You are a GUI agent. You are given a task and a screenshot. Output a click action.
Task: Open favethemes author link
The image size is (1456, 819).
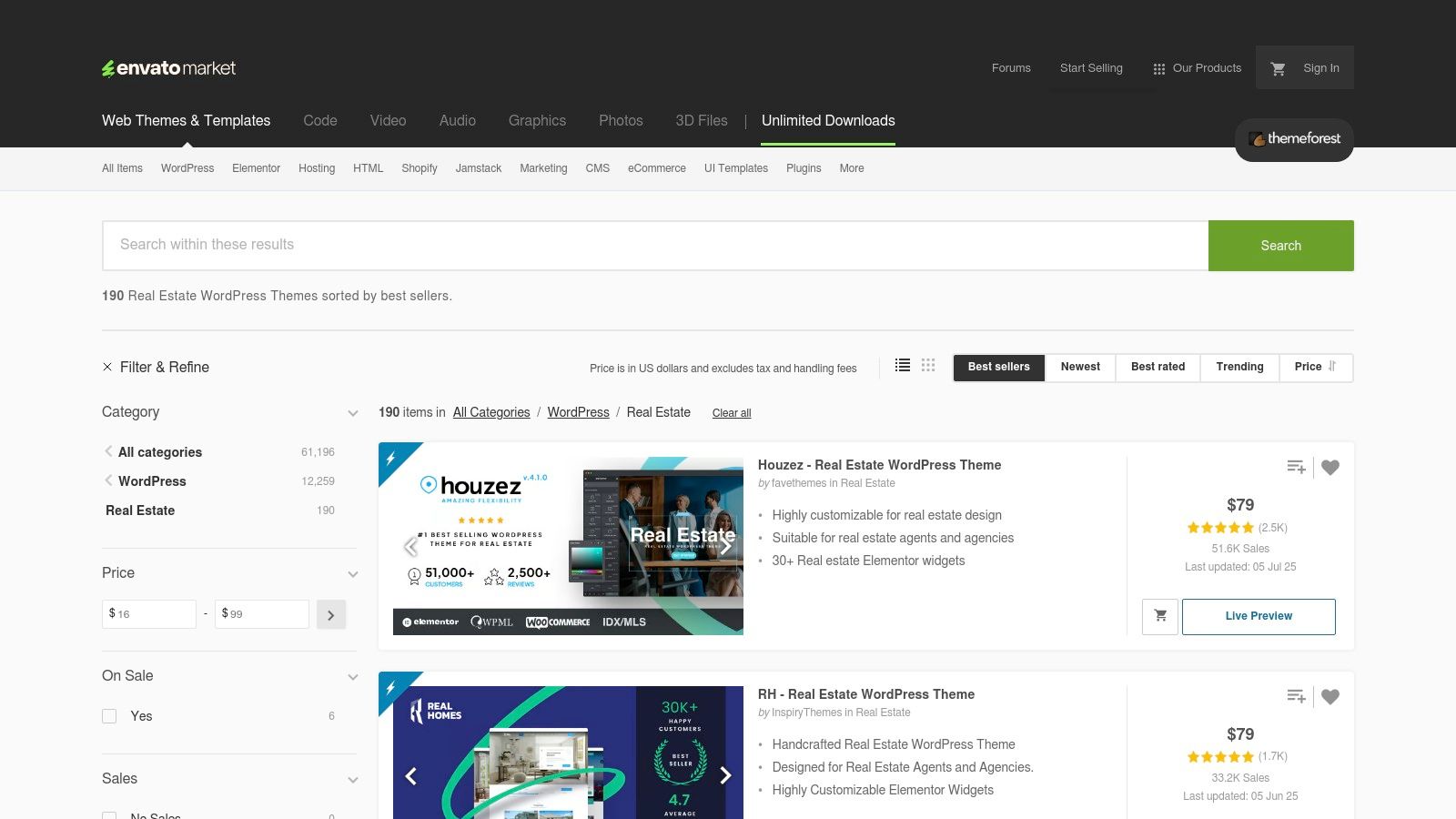[x=799, y=483]
